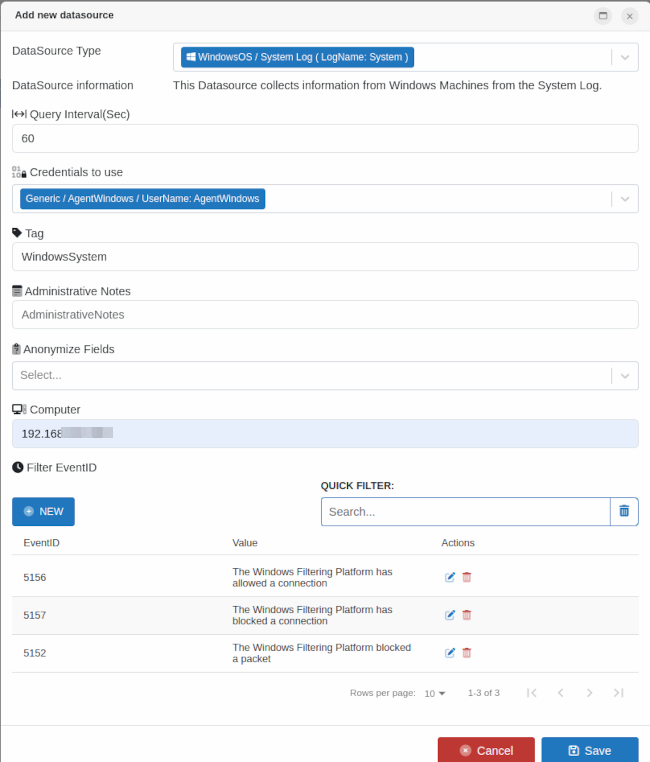This screenshot has height=762, width=650.
Task: Select EventID cell 5152
Action: pos(34,653)
